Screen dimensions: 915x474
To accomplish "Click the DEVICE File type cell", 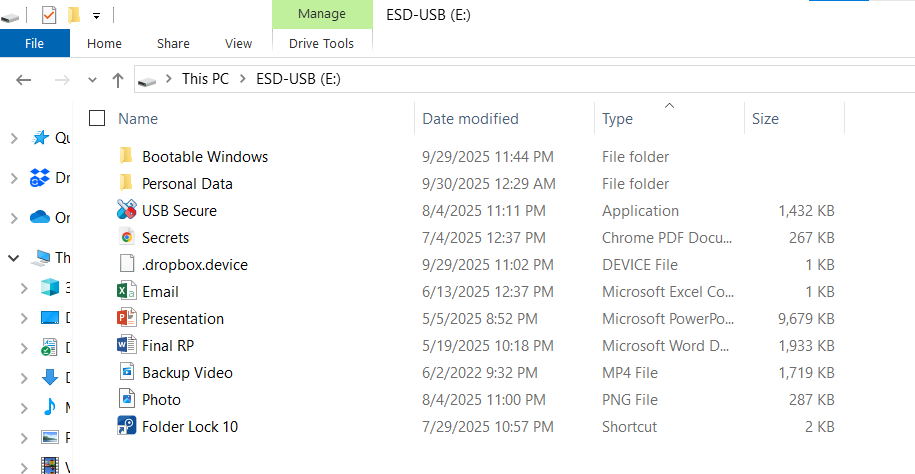I will (x=640, y=264).
